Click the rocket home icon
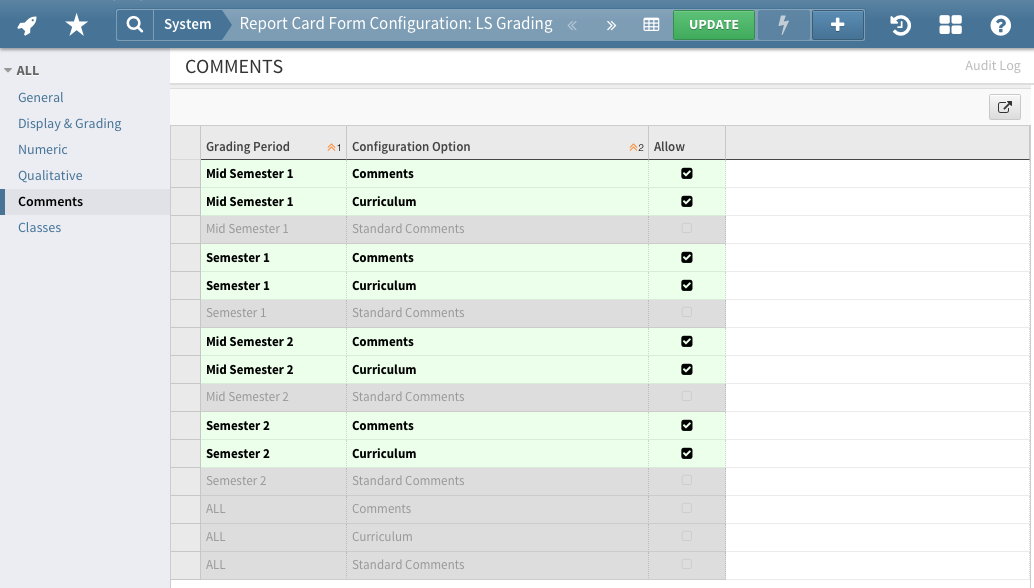Viewport: 1034px width, 588px height. pos(27,24)
